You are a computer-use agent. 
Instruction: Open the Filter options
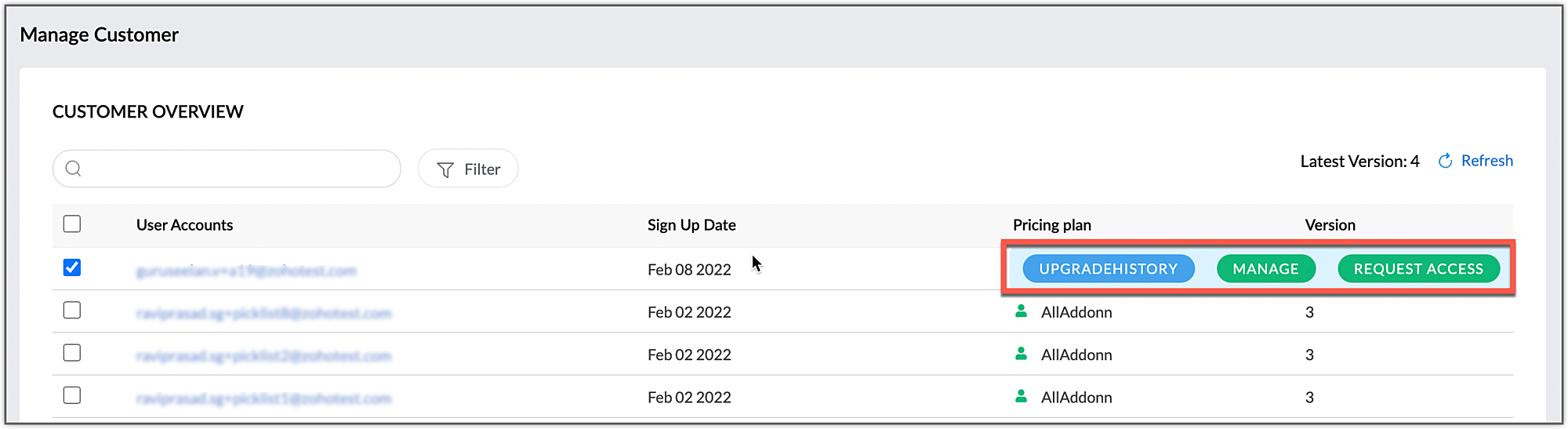(468, 169)
